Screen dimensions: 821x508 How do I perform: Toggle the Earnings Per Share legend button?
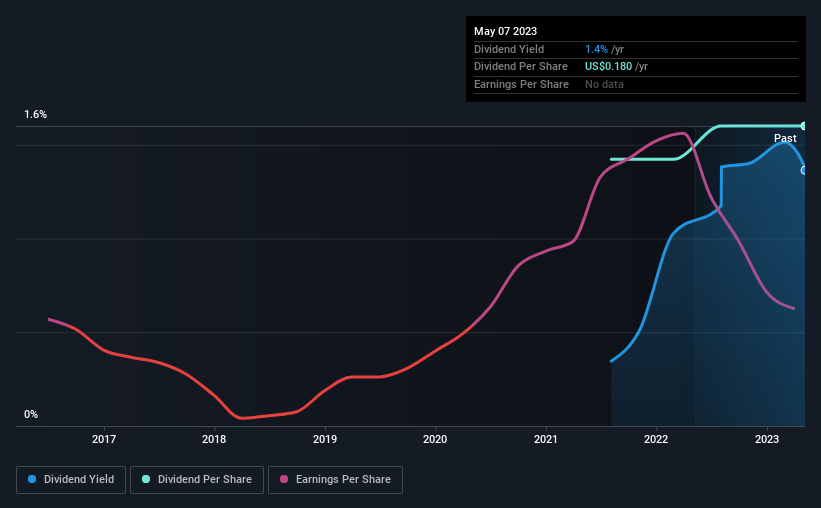335,480
